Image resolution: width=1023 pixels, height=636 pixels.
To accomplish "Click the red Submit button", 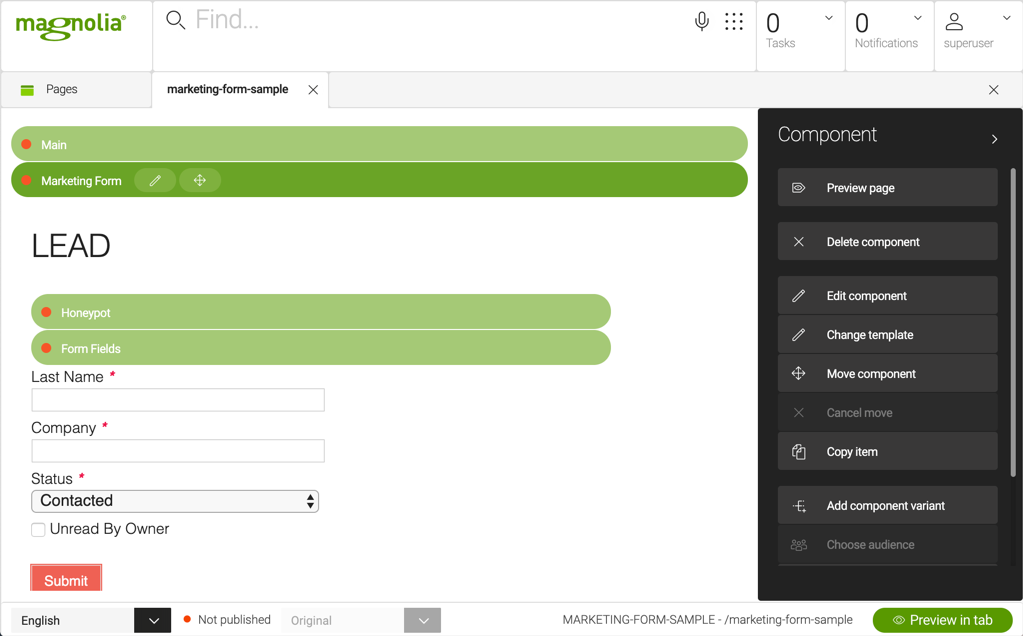I will coord(66,578).
